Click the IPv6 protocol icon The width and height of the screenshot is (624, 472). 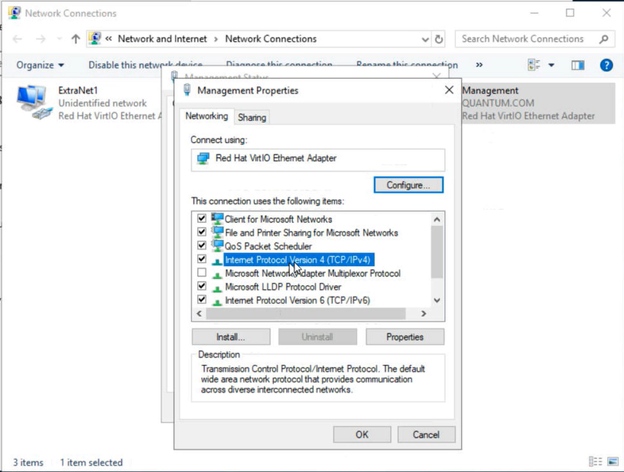point(217,302)
